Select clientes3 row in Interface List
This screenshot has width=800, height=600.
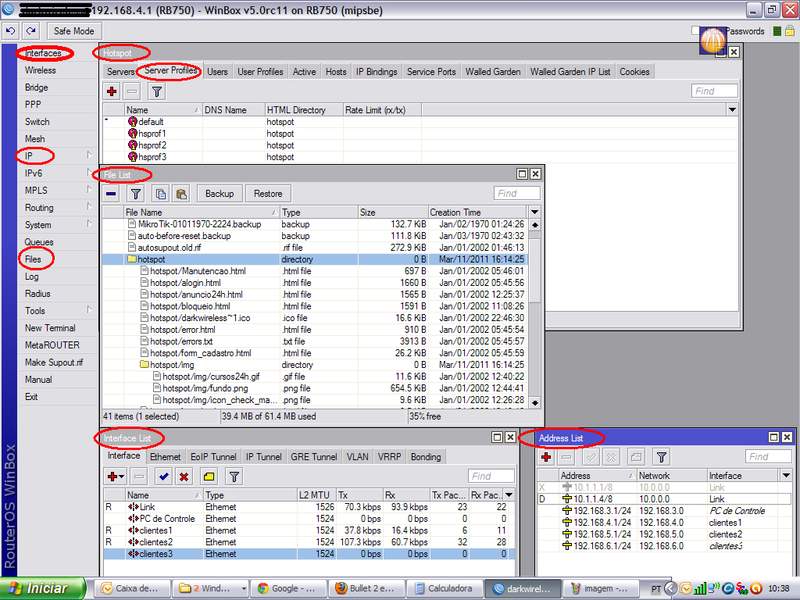coord(309,554)
